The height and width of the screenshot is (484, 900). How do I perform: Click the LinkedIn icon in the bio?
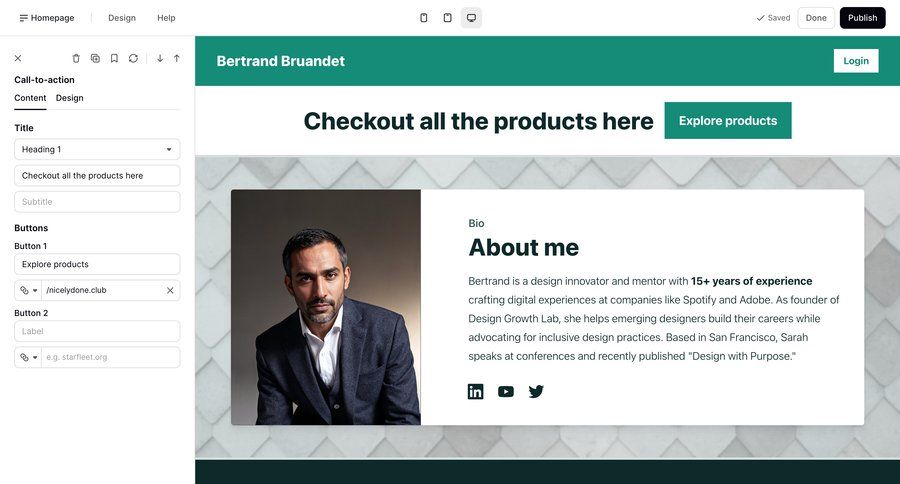click(476, 391)
